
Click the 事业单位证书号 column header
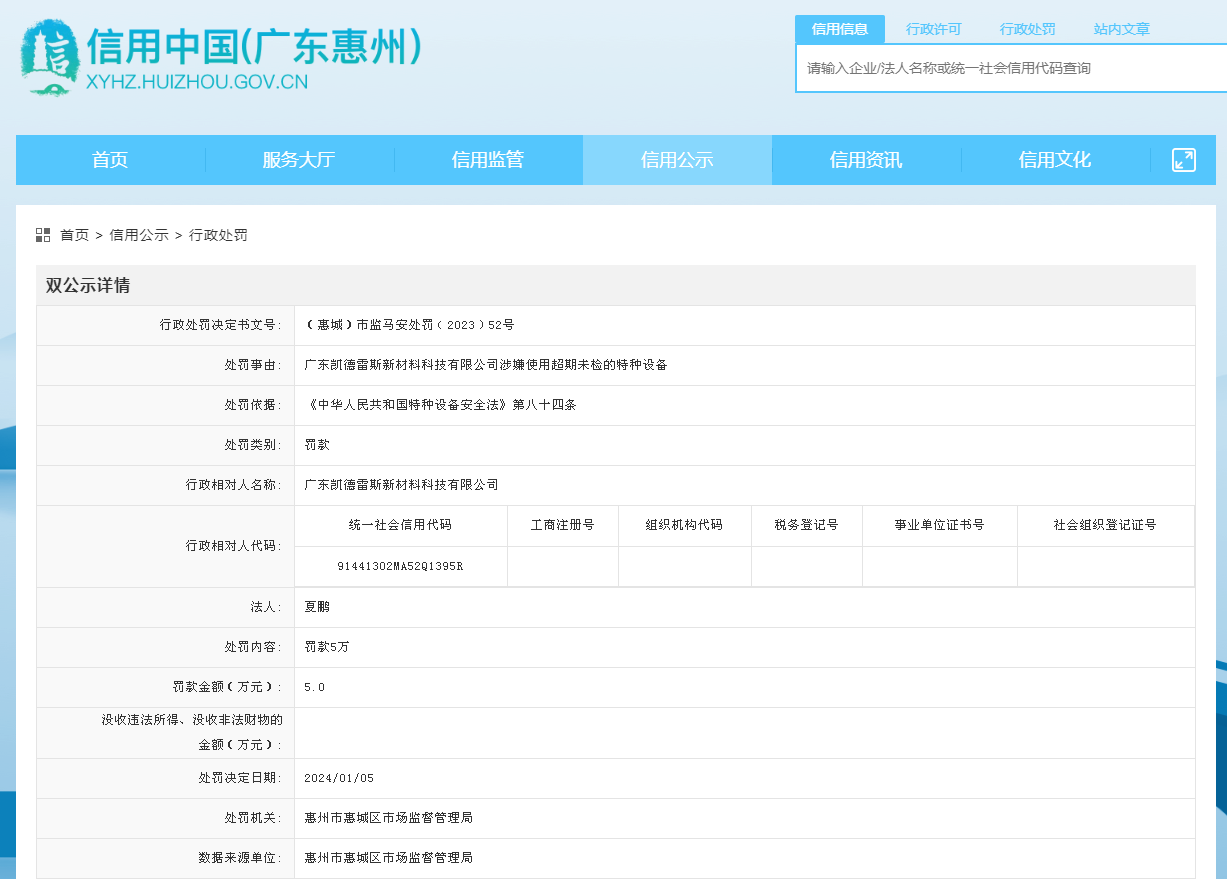[939, 525]
